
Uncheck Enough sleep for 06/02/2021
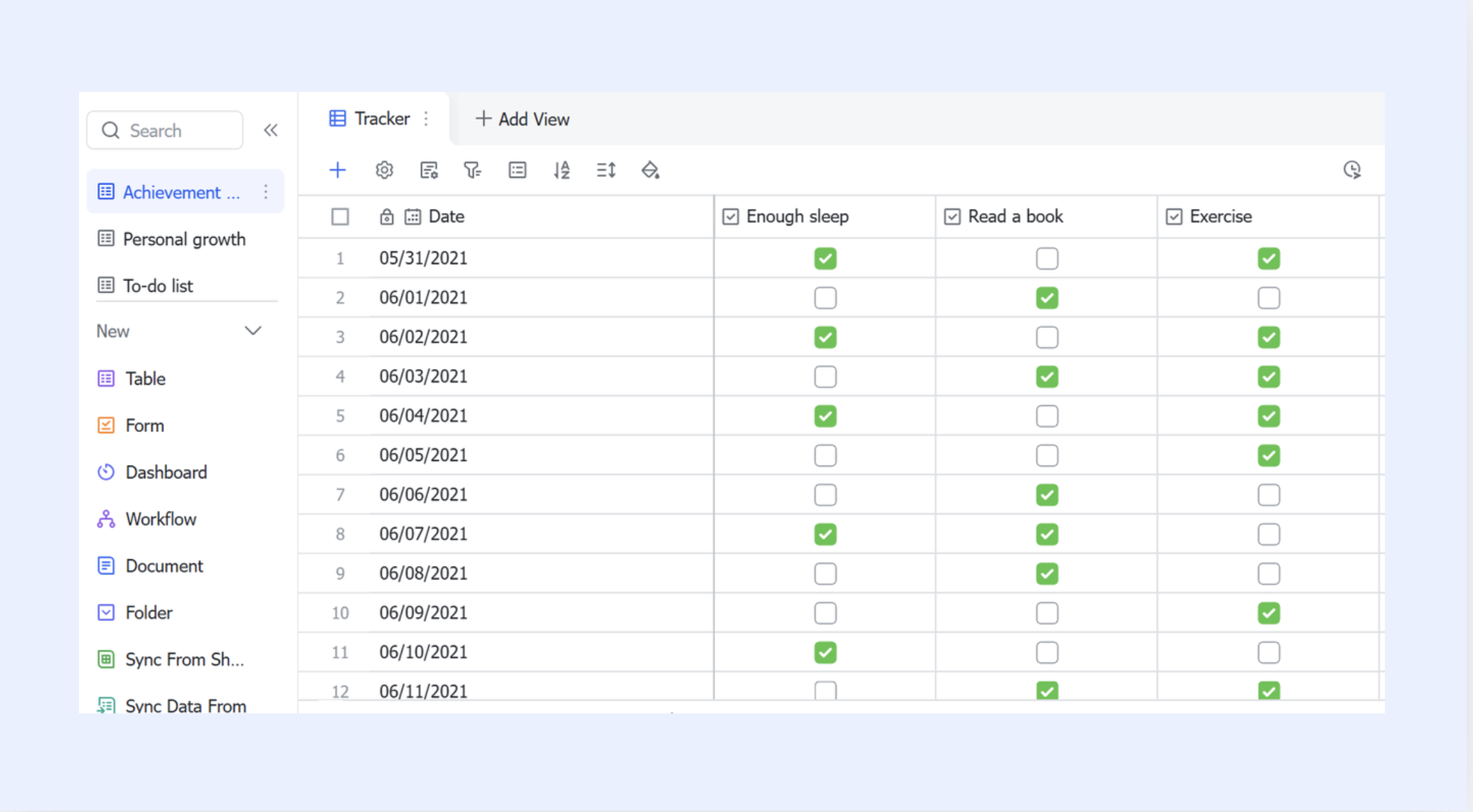click(x=825, y=337)
